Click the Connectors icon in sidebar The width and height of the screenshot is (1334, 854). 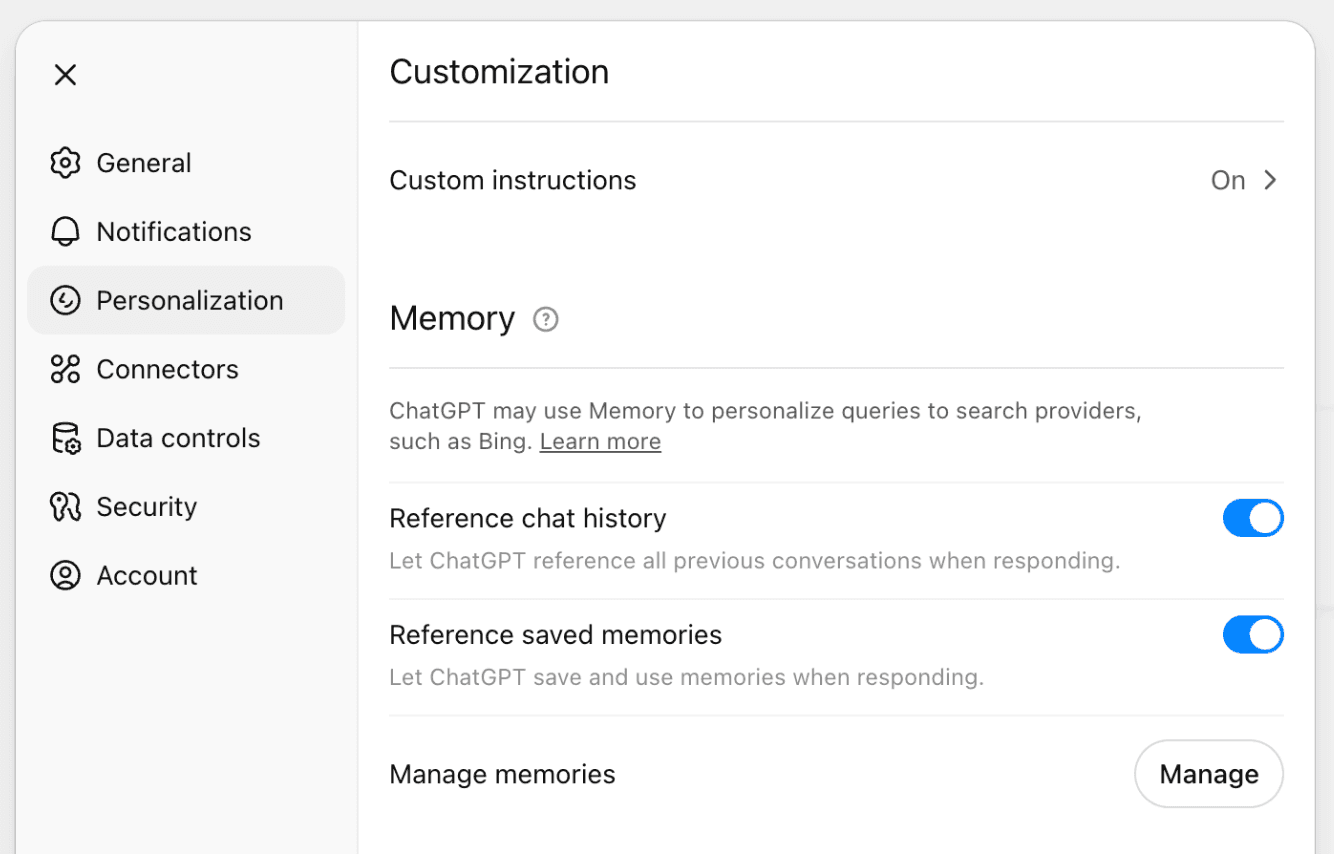pyautogui.click(x=65, y=369)
